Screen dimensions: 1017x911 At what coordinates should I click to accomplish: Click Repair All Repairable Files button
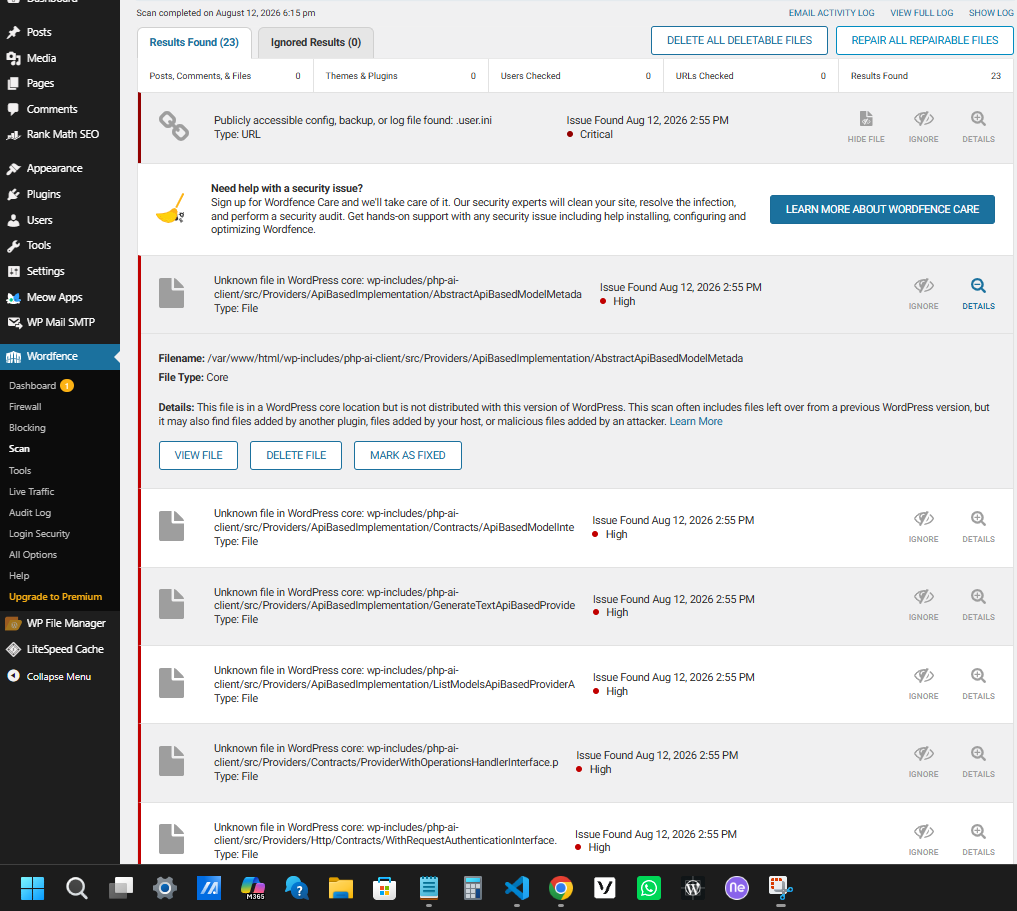(925, 40)
